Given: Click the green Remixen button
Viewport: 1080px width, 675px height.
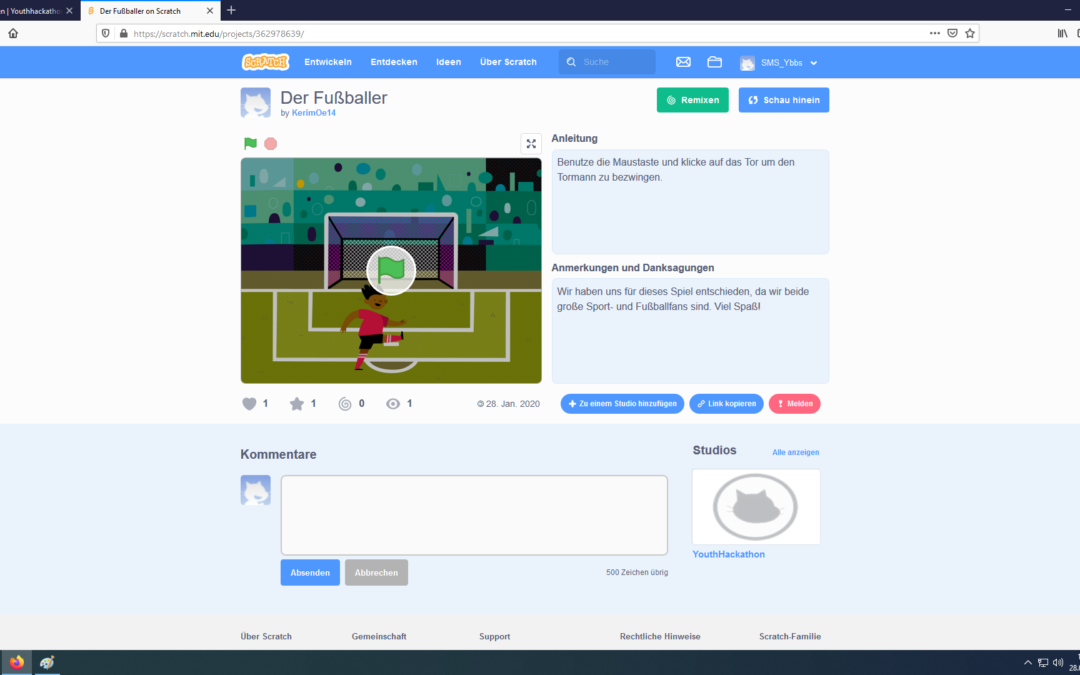Looking at the screenshot, I should point(692,100).
